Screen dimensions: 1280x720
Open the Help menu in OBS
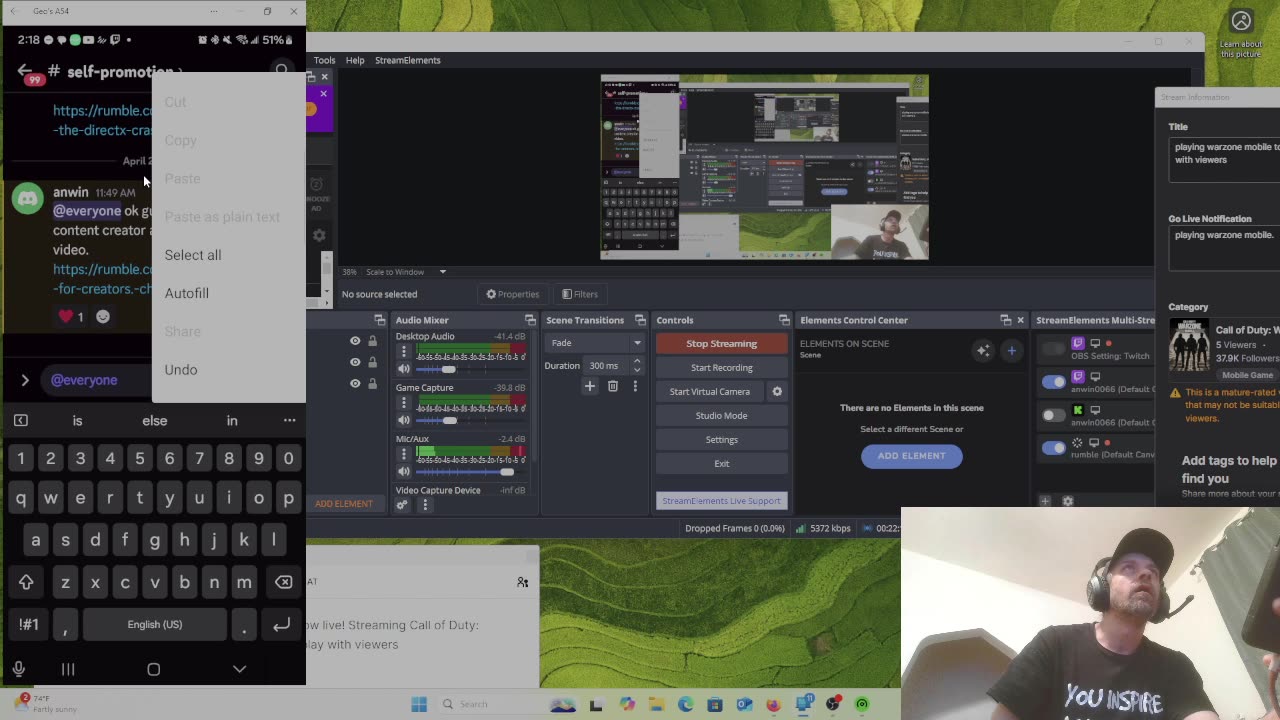[355, 60]
